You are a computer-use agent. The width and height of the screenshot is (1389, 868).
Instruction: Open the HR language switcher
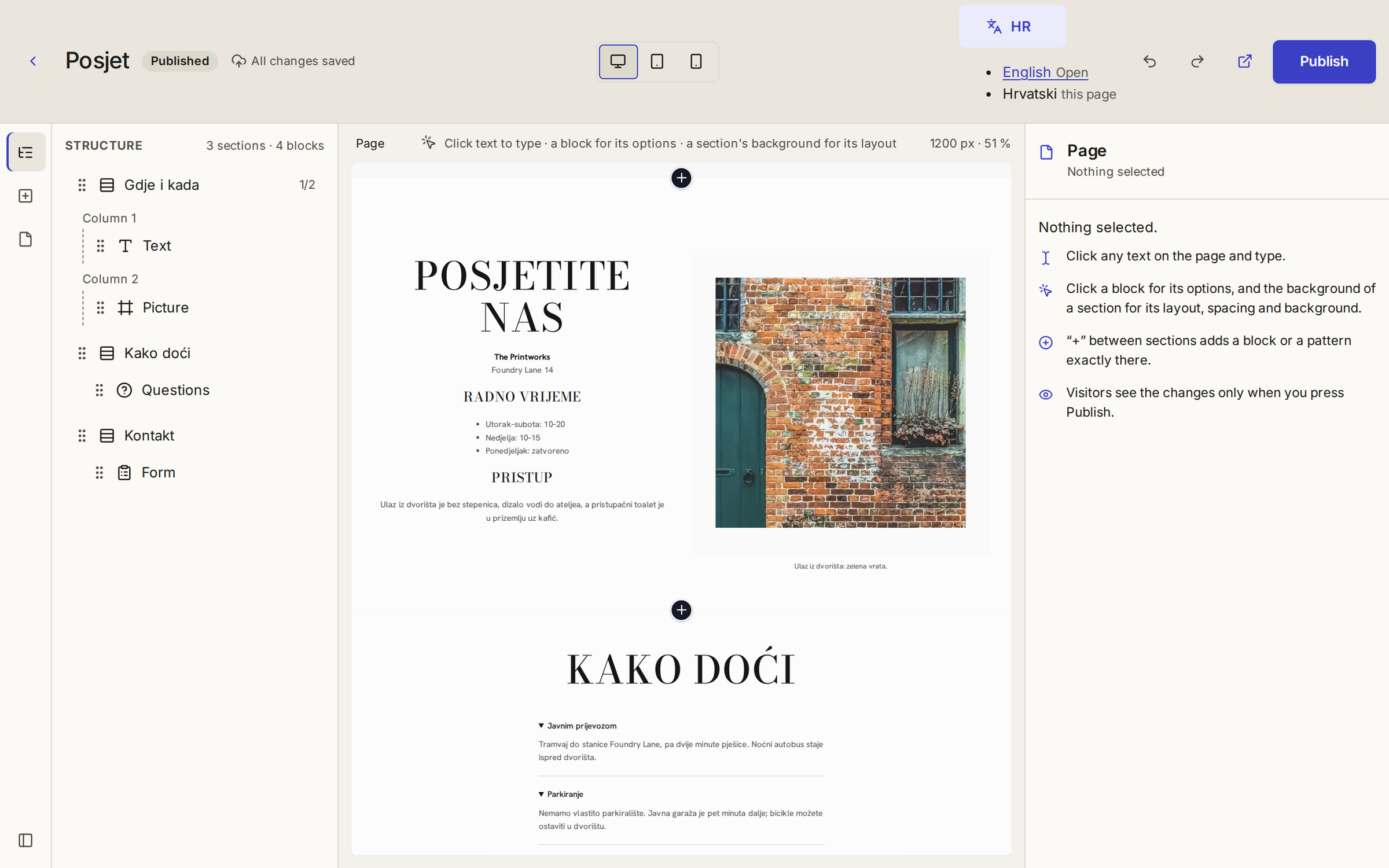point(1012,26)
